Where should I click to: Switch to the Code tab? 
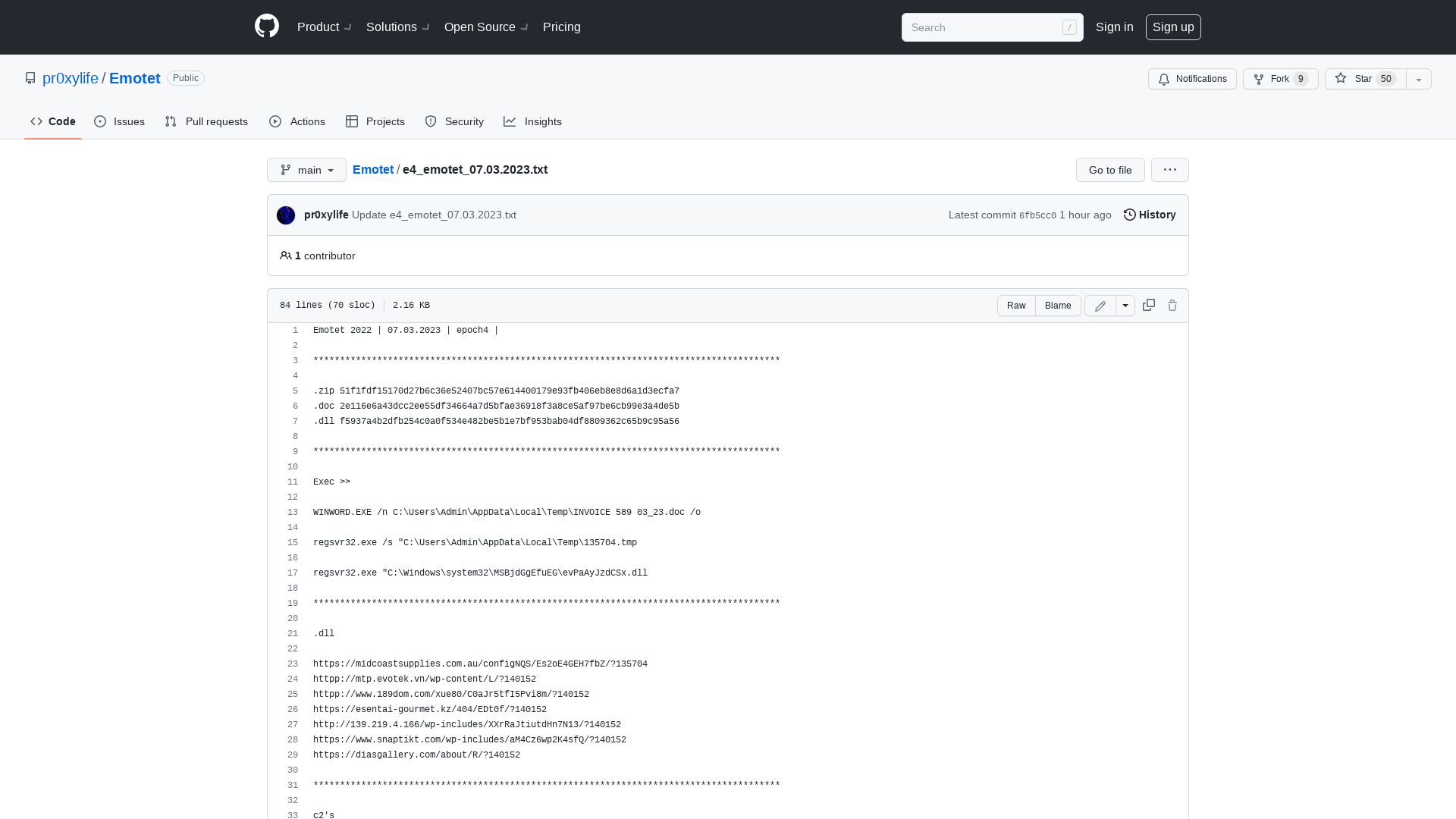click(53, 121)
